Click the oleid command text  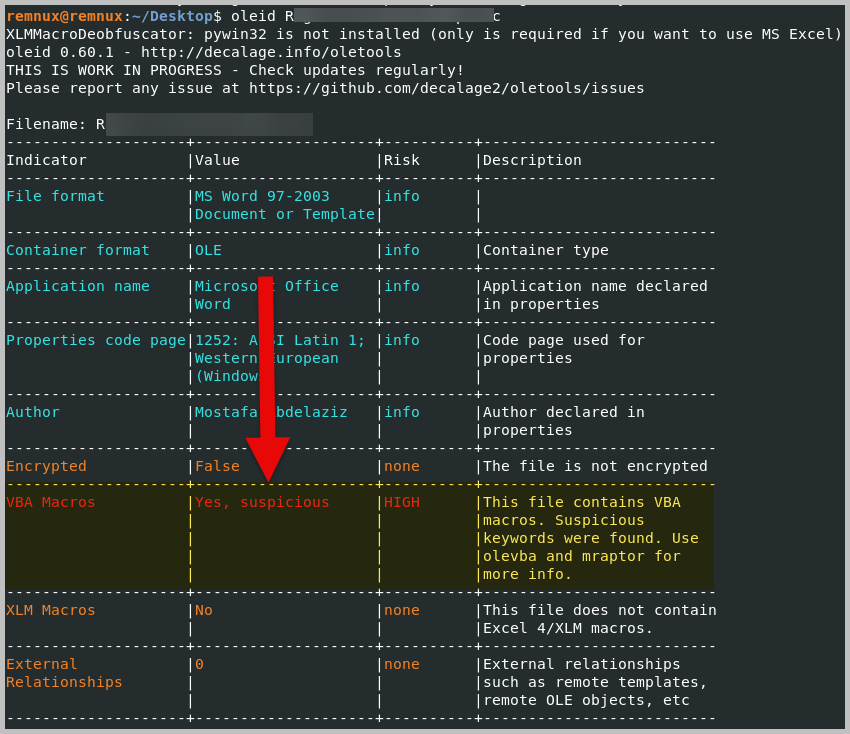click(251, 16)
